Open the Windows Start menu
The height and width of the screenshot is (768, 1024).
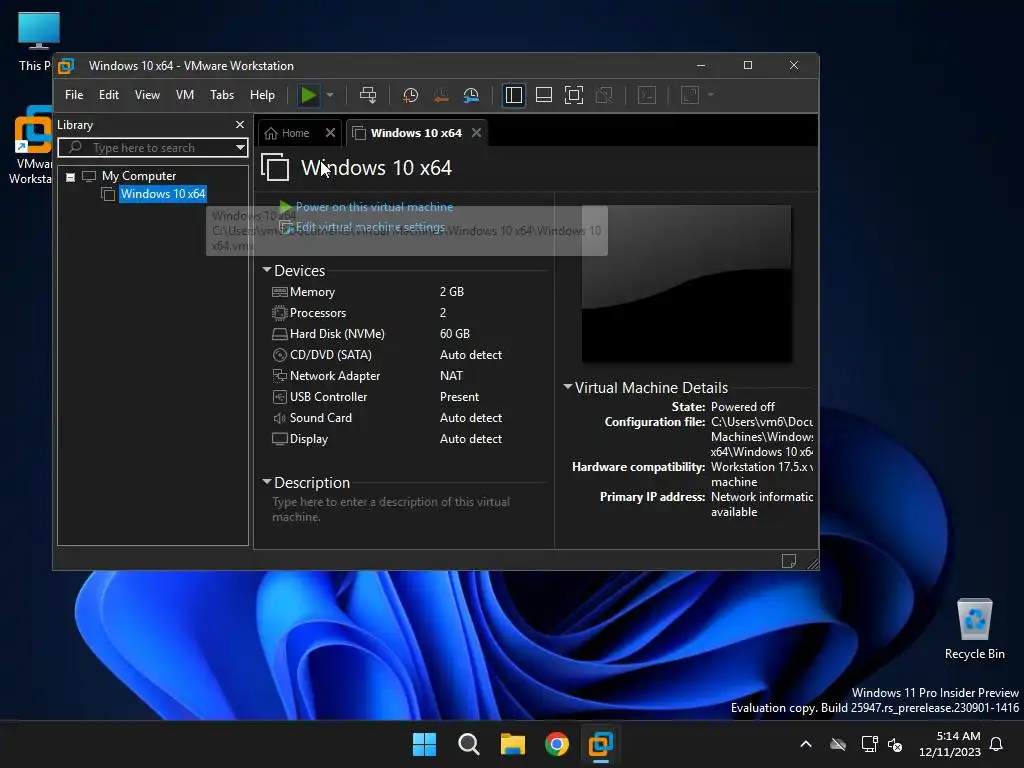424,744
